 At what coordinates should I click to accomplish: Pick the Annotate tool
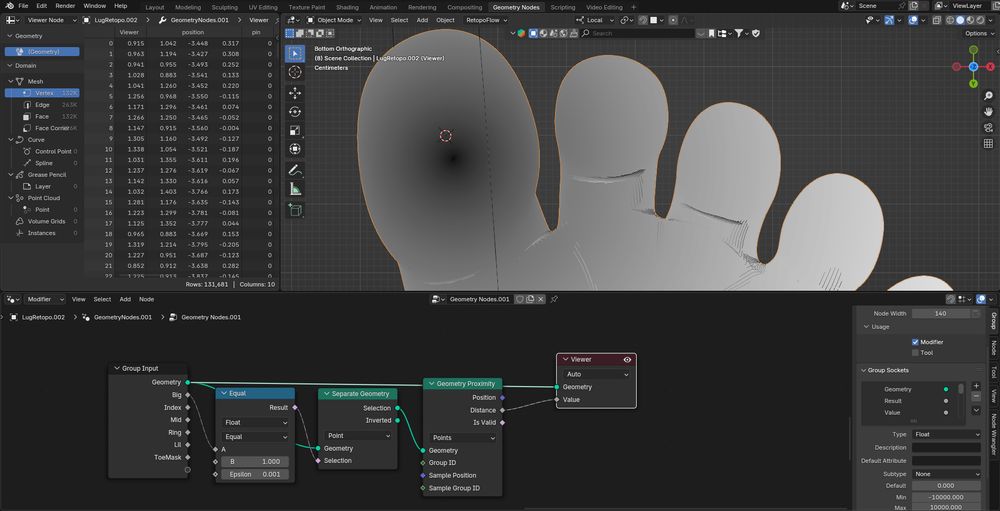(x=295, y=170)
